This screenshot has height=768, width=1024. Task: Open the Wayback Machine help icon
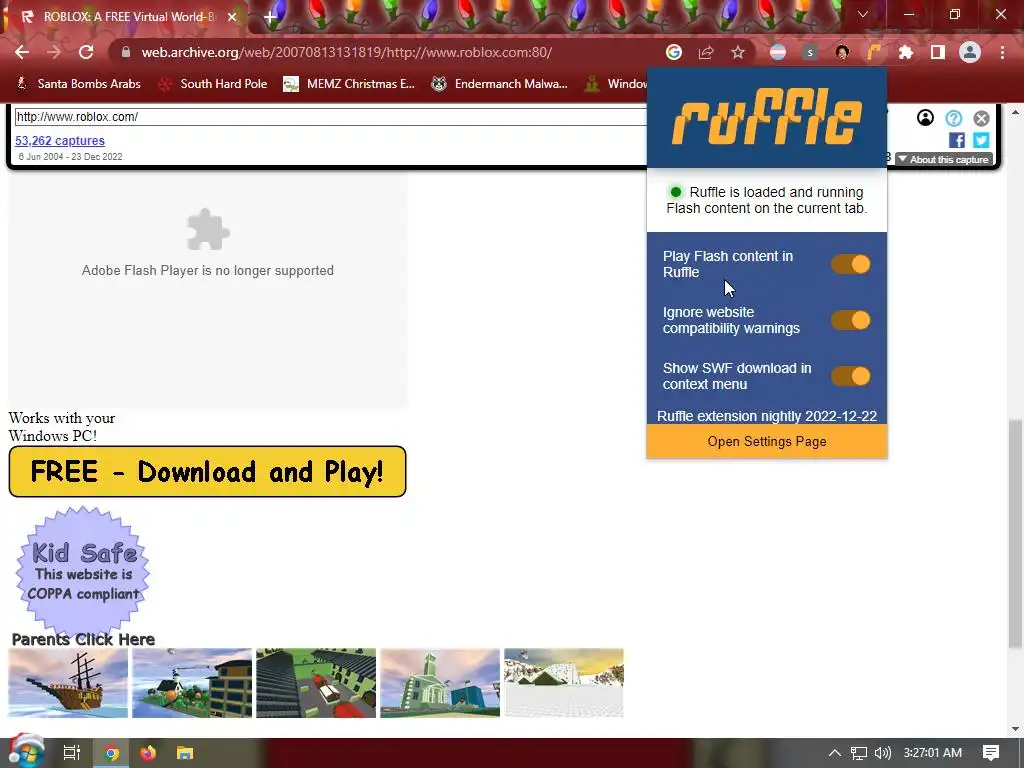click(953, 118)
